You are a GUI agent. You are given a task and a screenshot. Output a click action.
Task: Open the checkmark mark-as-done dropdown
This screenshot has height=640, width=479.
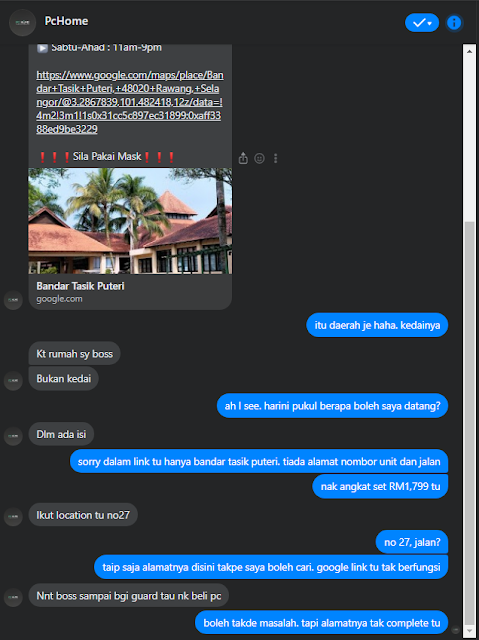pyautogui.click(x=422, y=23)
